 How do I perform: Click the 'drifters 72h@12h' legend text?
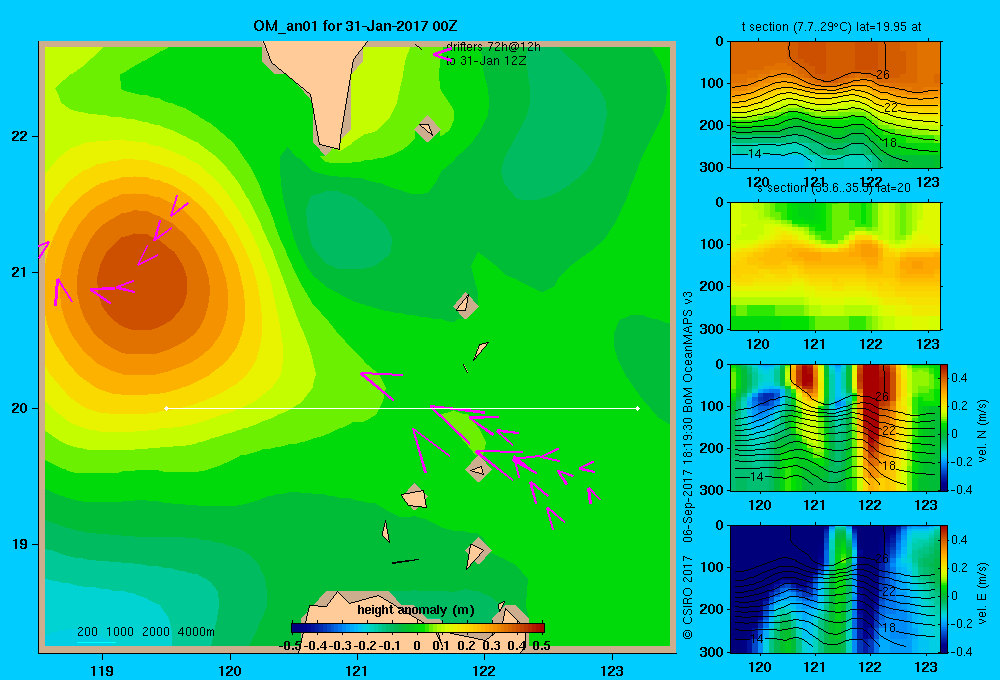point(493,47)
